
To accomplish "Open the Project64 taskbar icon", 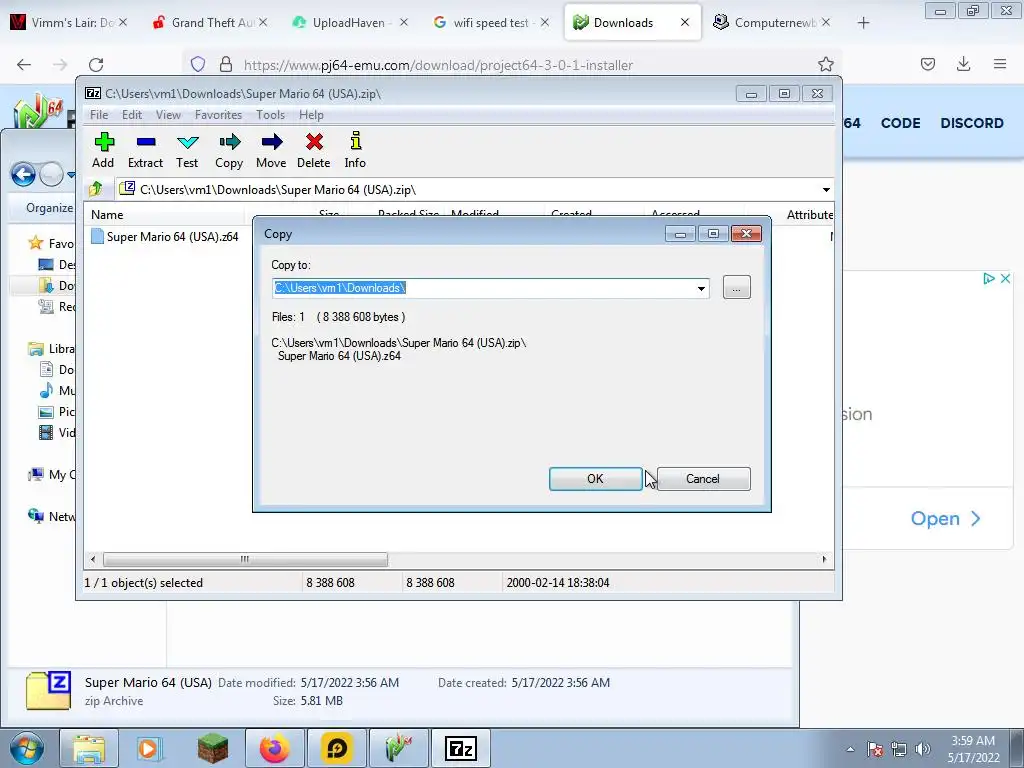I will pos(399,748).
